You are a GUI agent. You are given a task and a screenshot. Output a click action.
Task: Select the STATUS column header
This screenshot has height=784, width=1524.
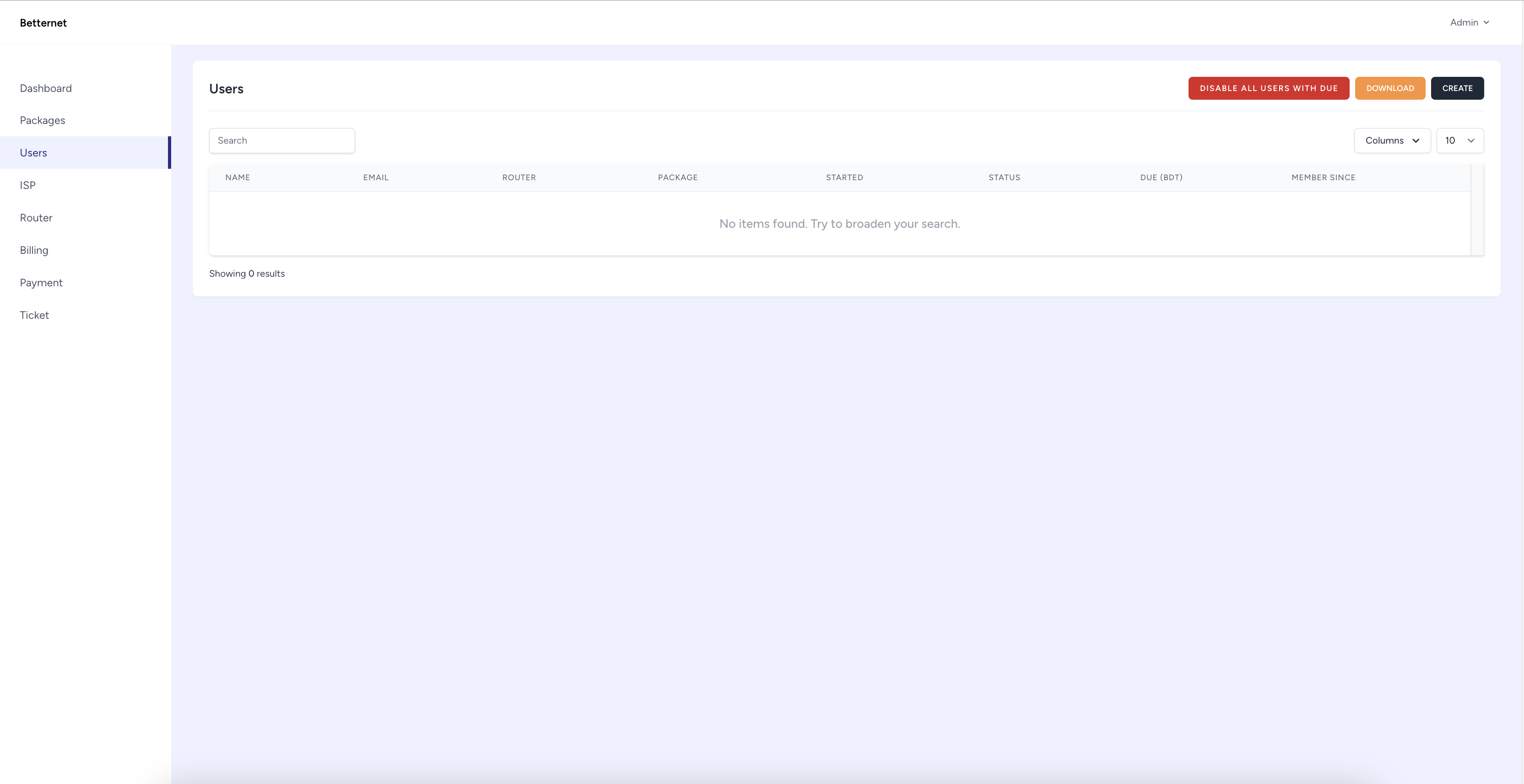coord(1004,177)
